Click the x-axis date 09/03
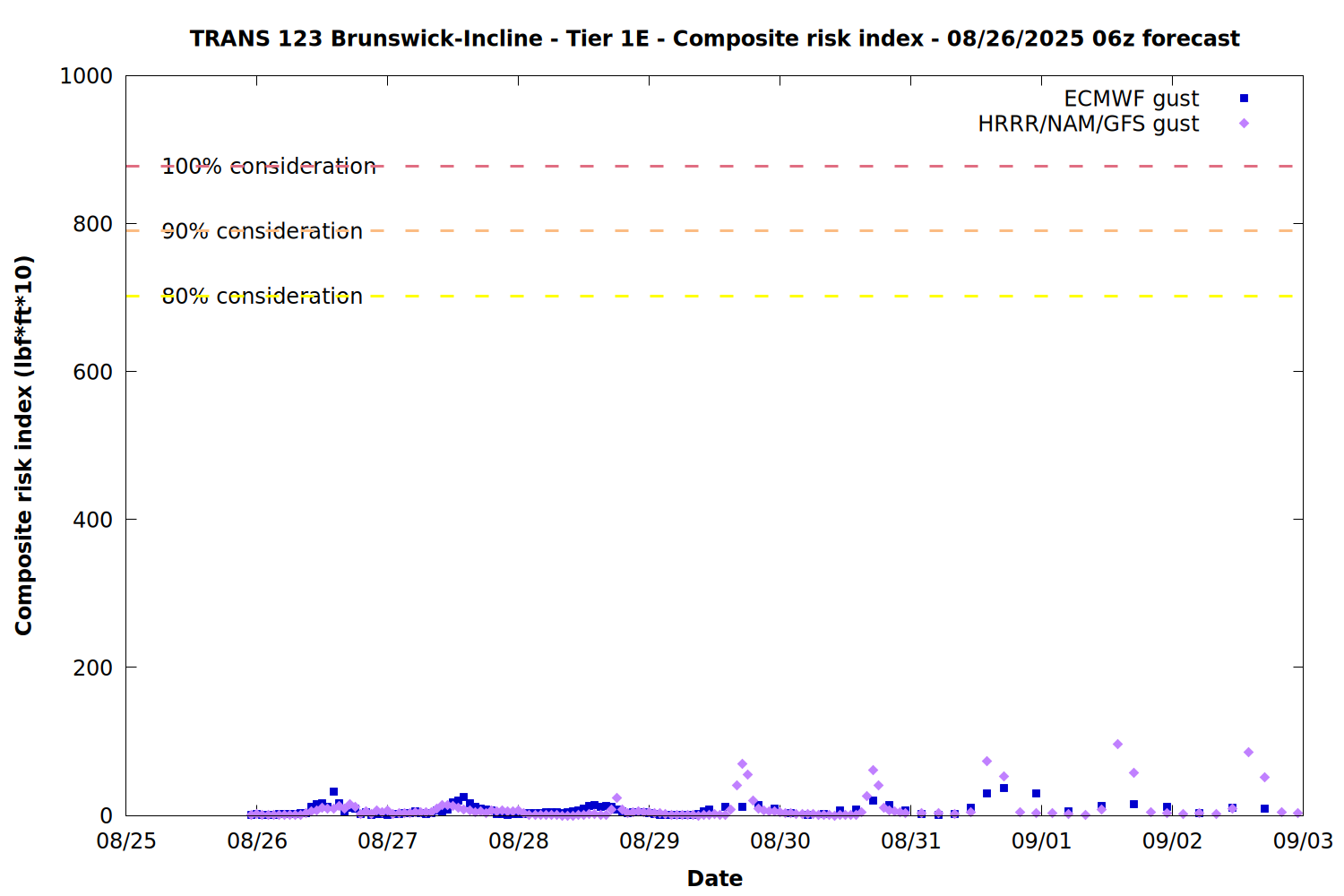The height and width of the screenshot is (896, 1344). point(1304,840)
